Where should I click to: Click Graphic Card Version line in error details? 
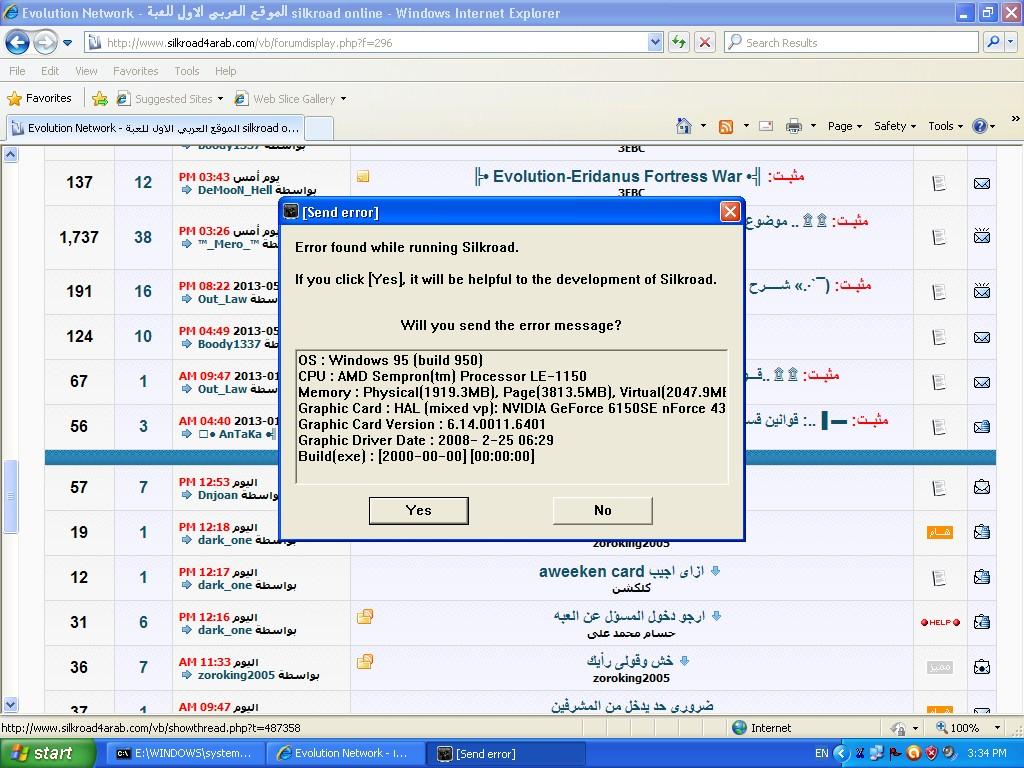pyautogui.click(x=422, y=424)
